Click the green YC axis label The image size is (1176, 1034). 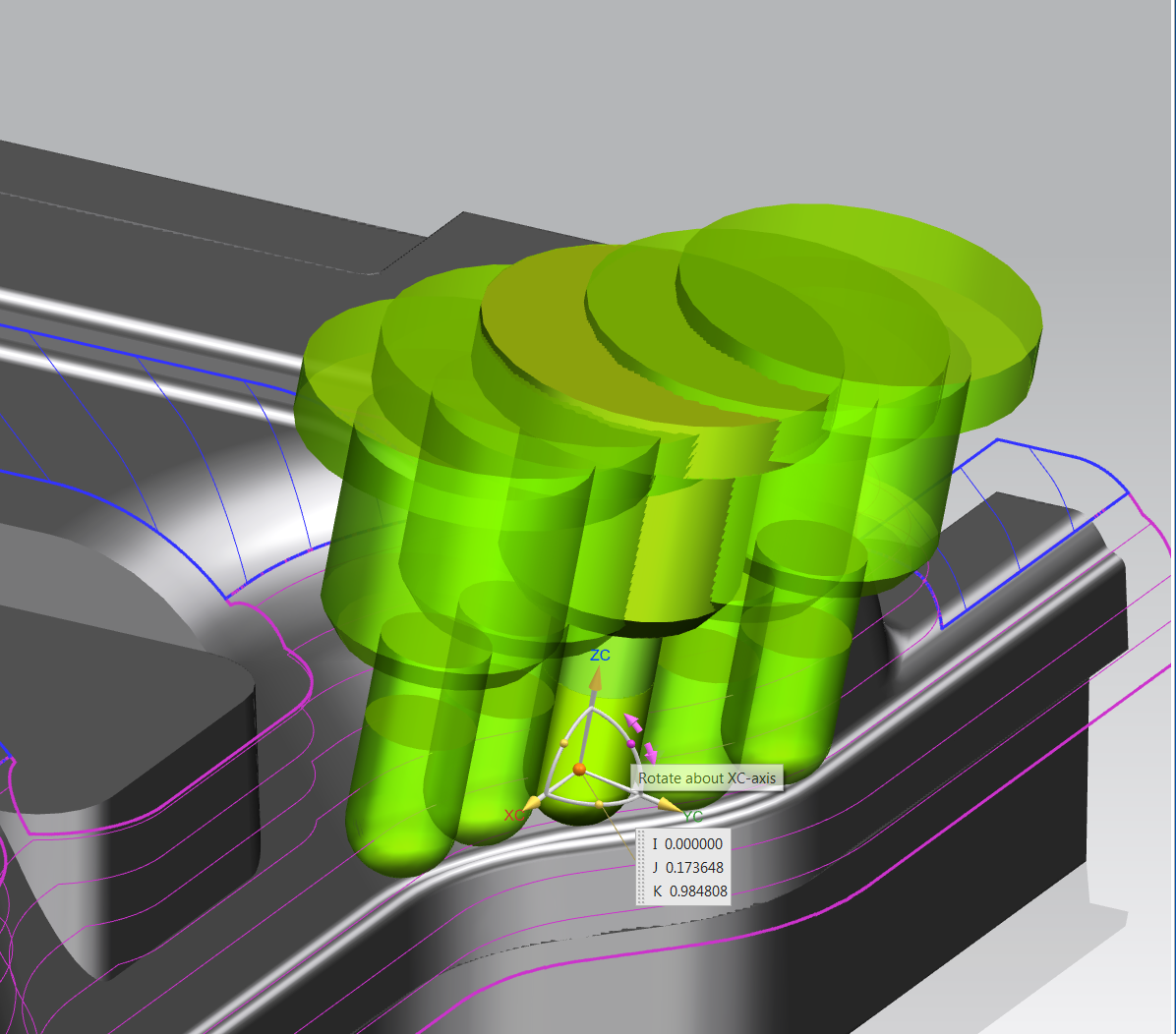[693, 816]
